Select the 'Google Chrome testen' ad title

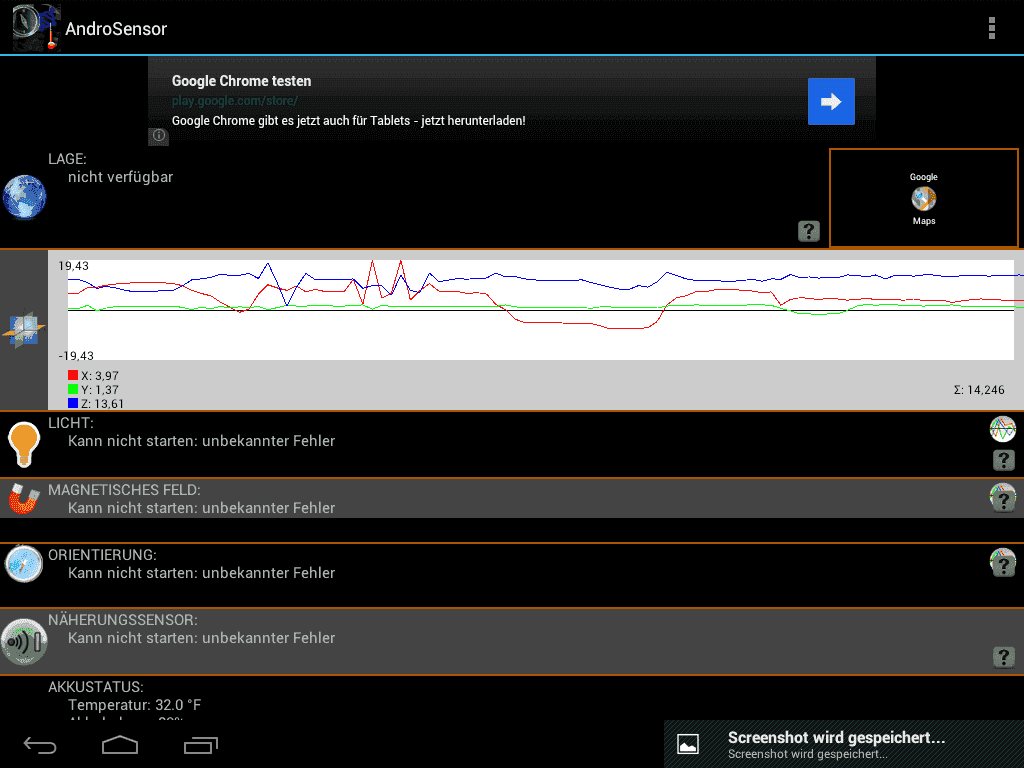click(241, 81)
